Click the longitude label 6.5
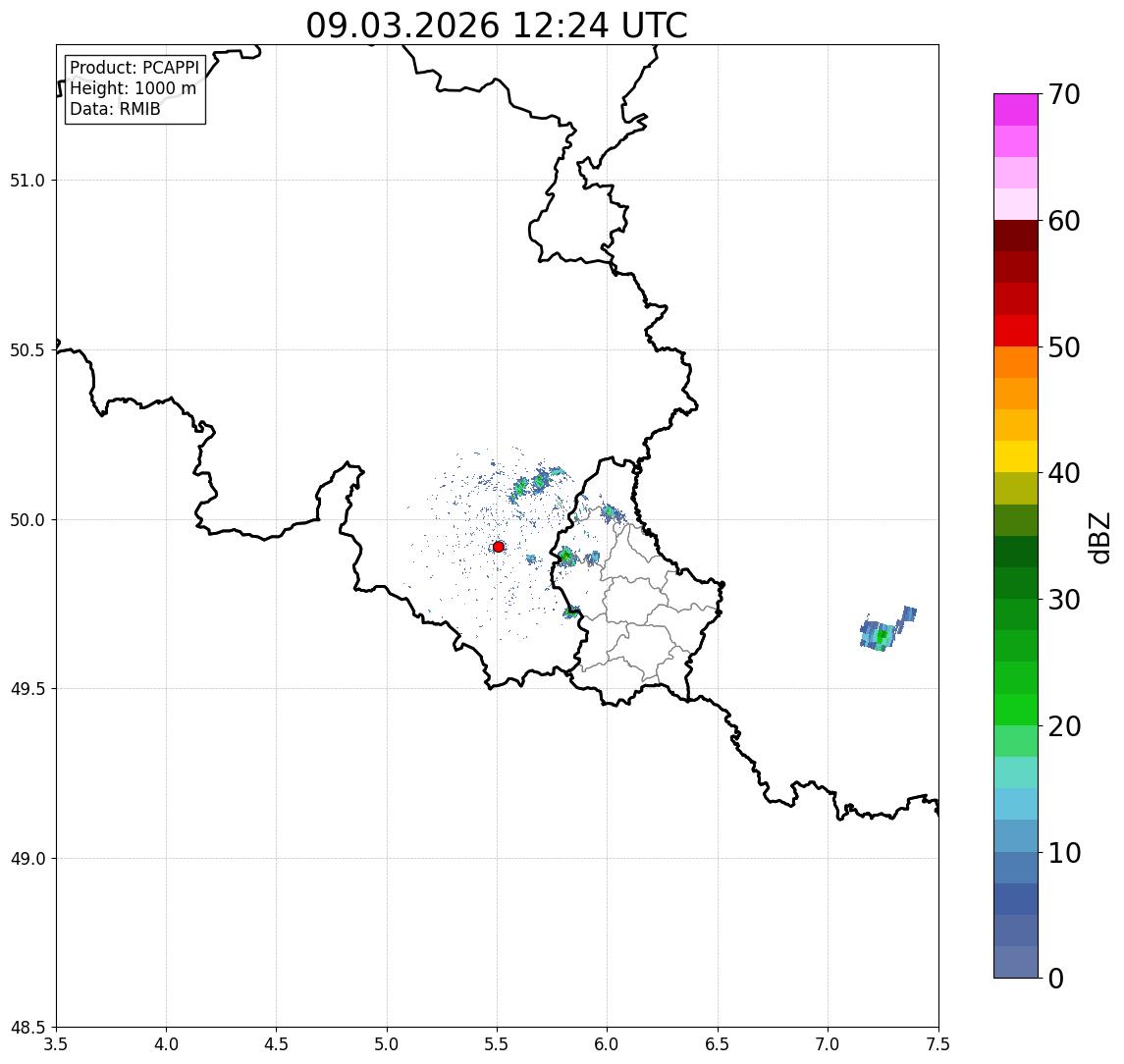This screenshot has height=1064, width=1124. coord(718,1044)
